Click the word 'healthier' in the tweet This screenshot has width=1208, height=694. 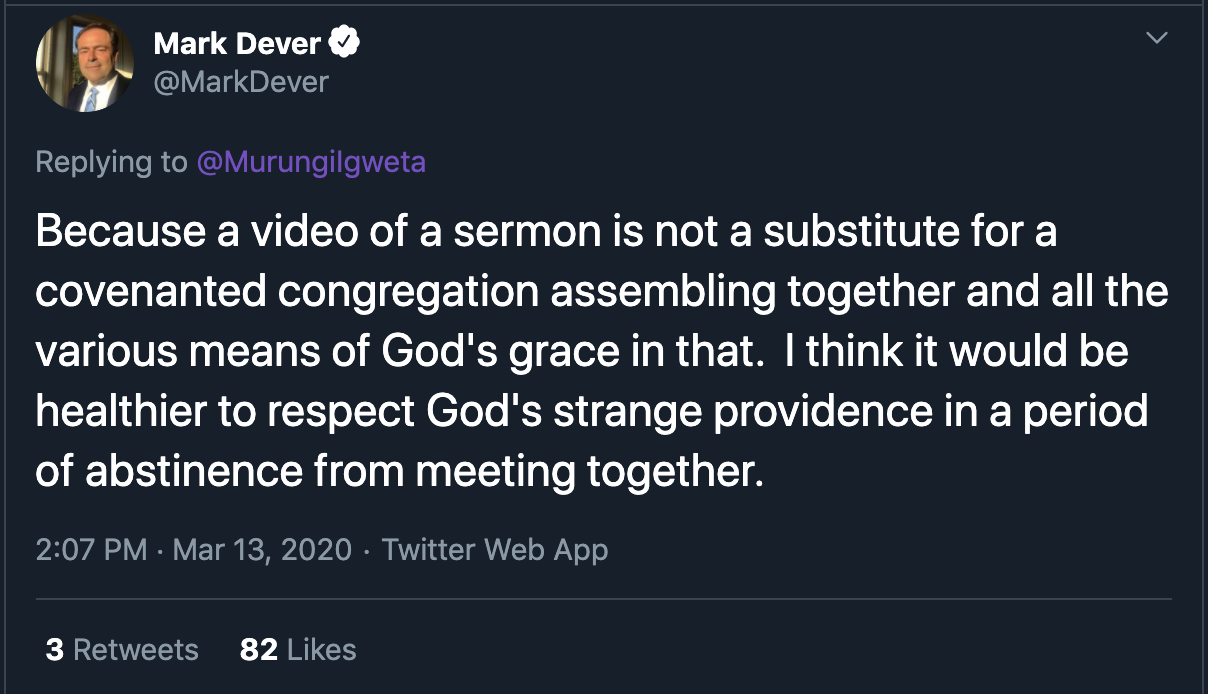point(124,413)
